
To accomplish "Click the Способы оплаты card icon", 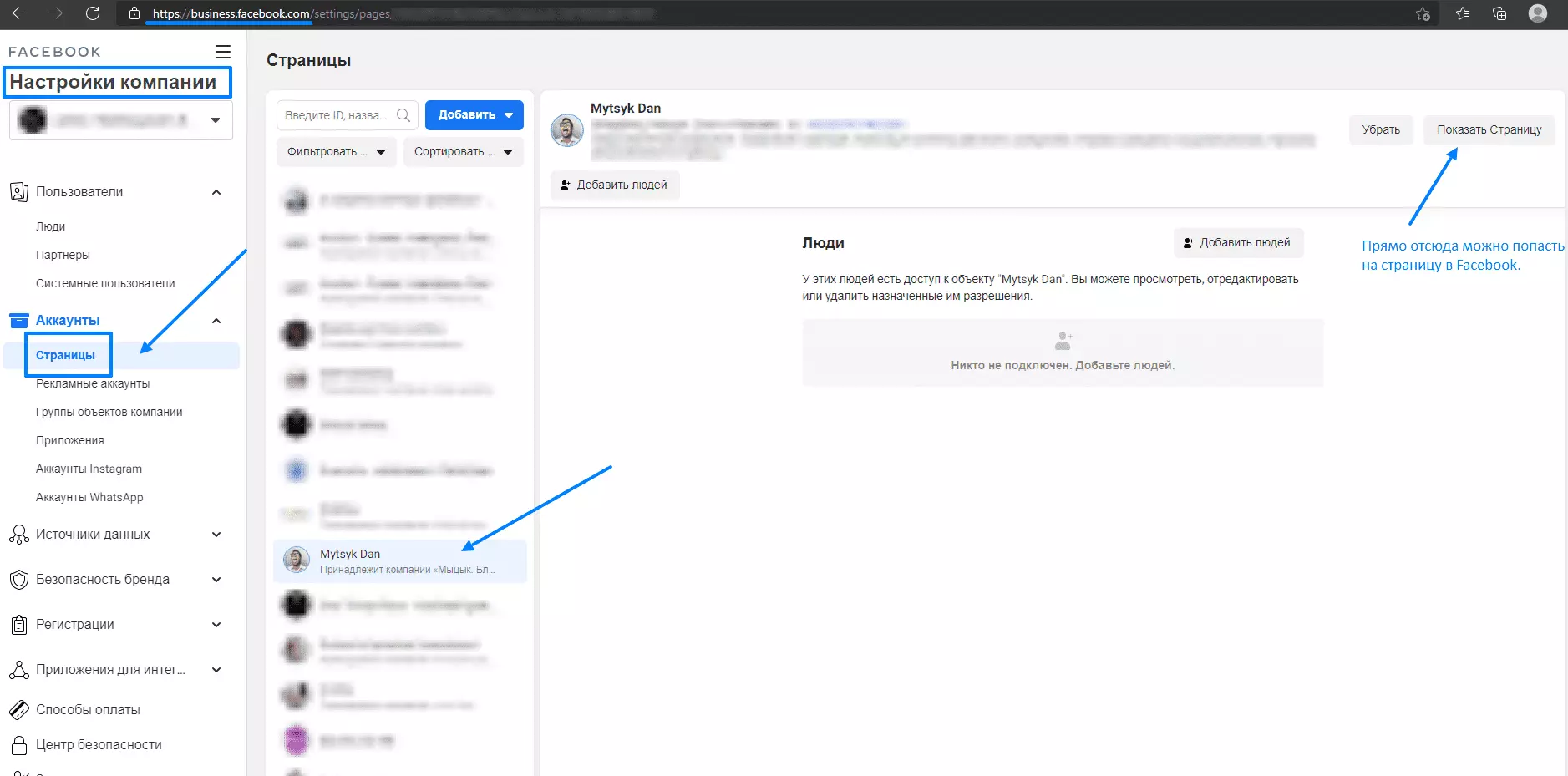I will (x=18, y=710).
